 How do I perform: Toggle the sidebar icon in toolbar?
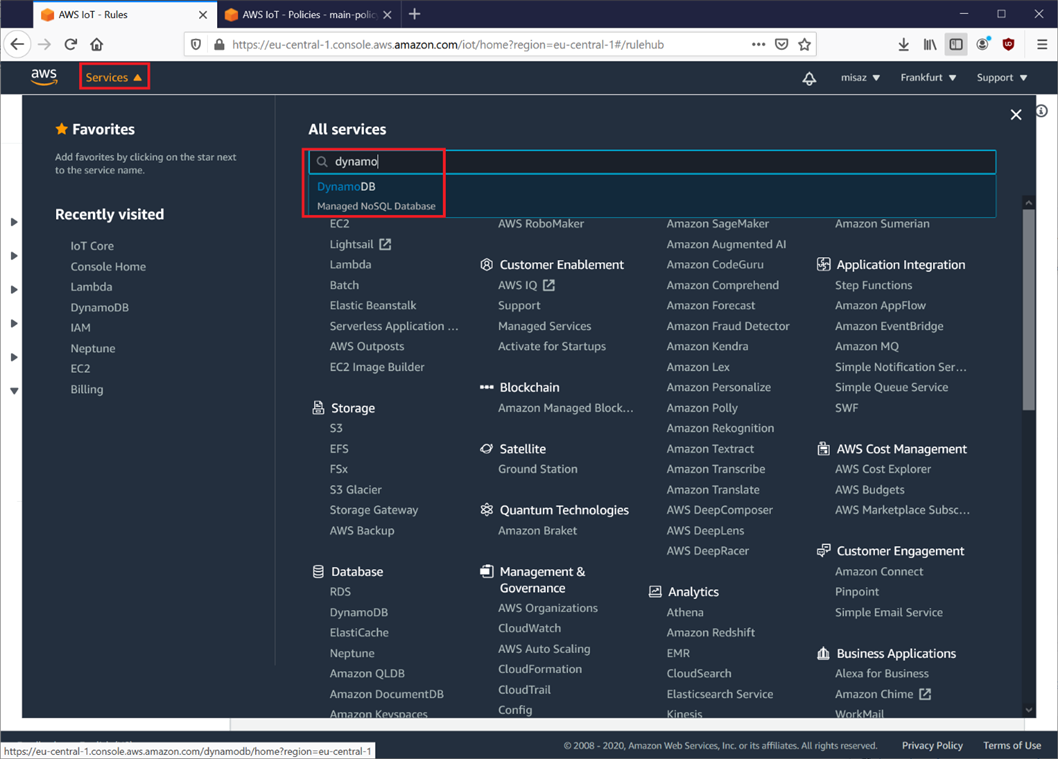point(955,45)
